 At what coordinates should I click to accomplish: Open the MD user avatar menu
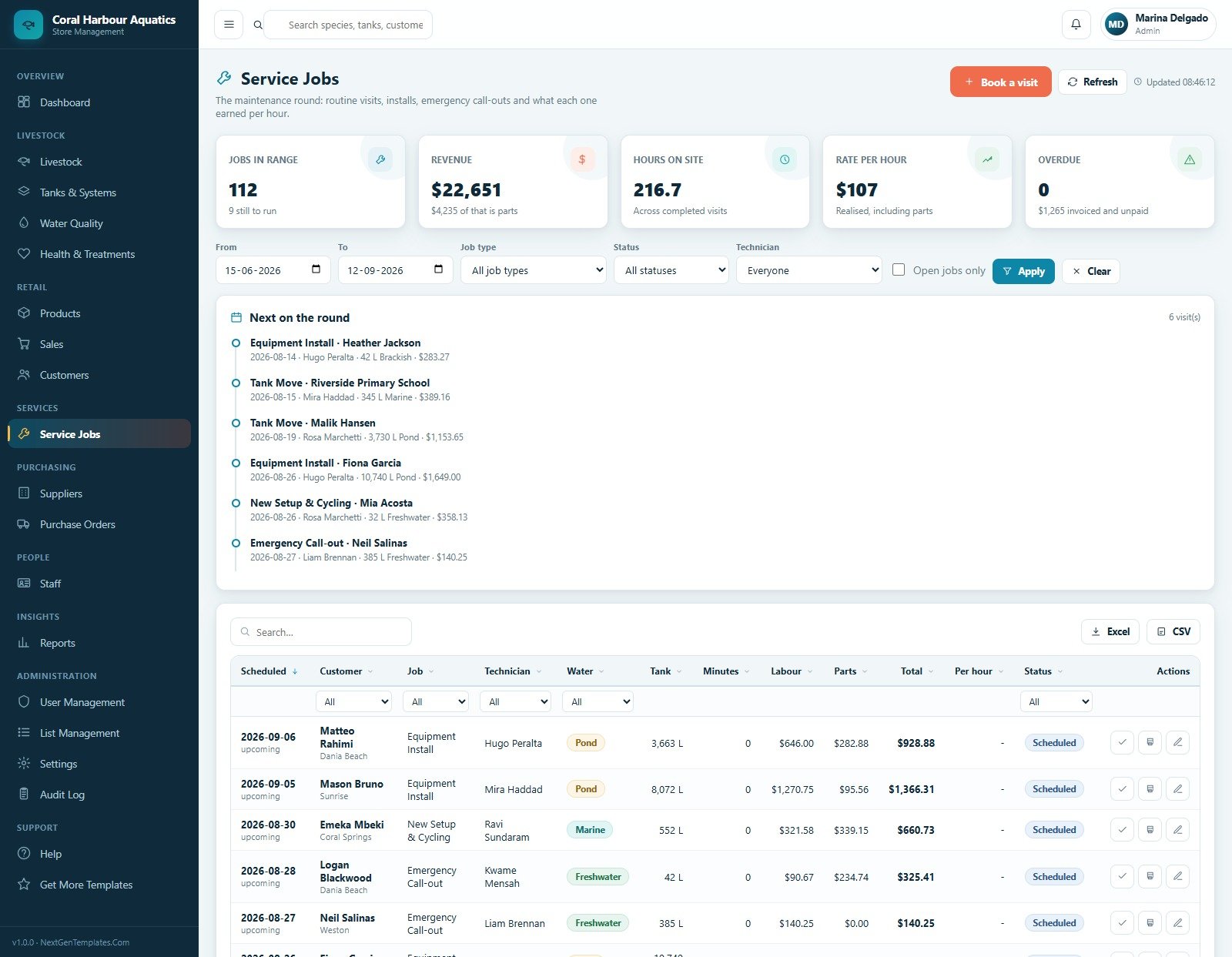click(1116, 25)
